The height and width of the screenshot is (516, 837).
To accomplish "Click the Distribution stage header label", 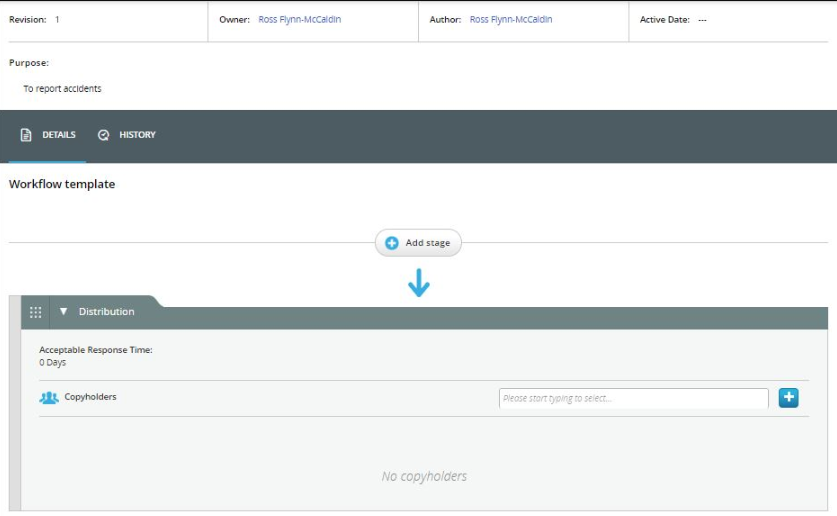I will click(x=107, y=312).
